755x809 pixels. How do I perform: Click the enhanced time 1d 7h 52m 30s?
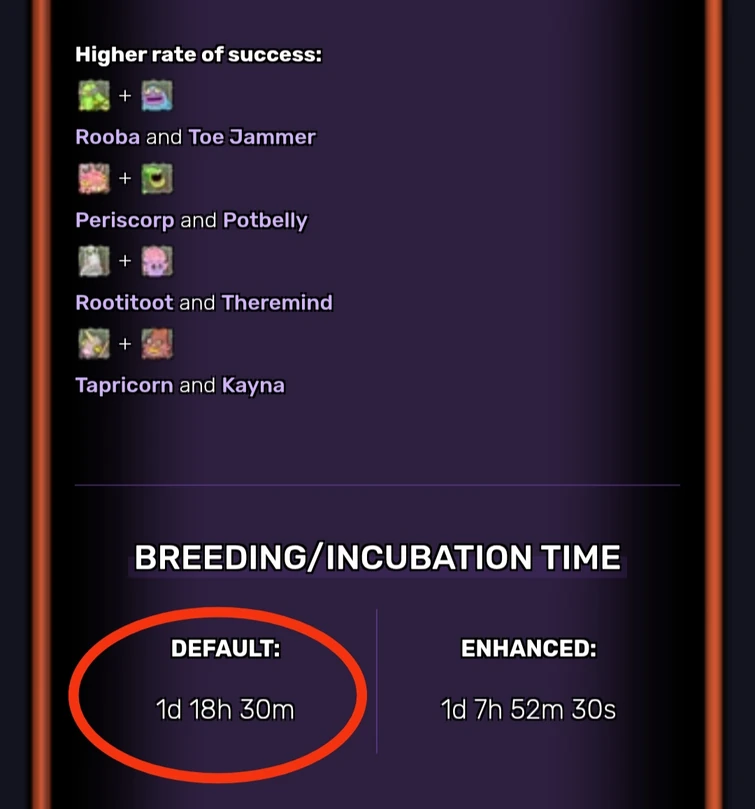[528, 710]
